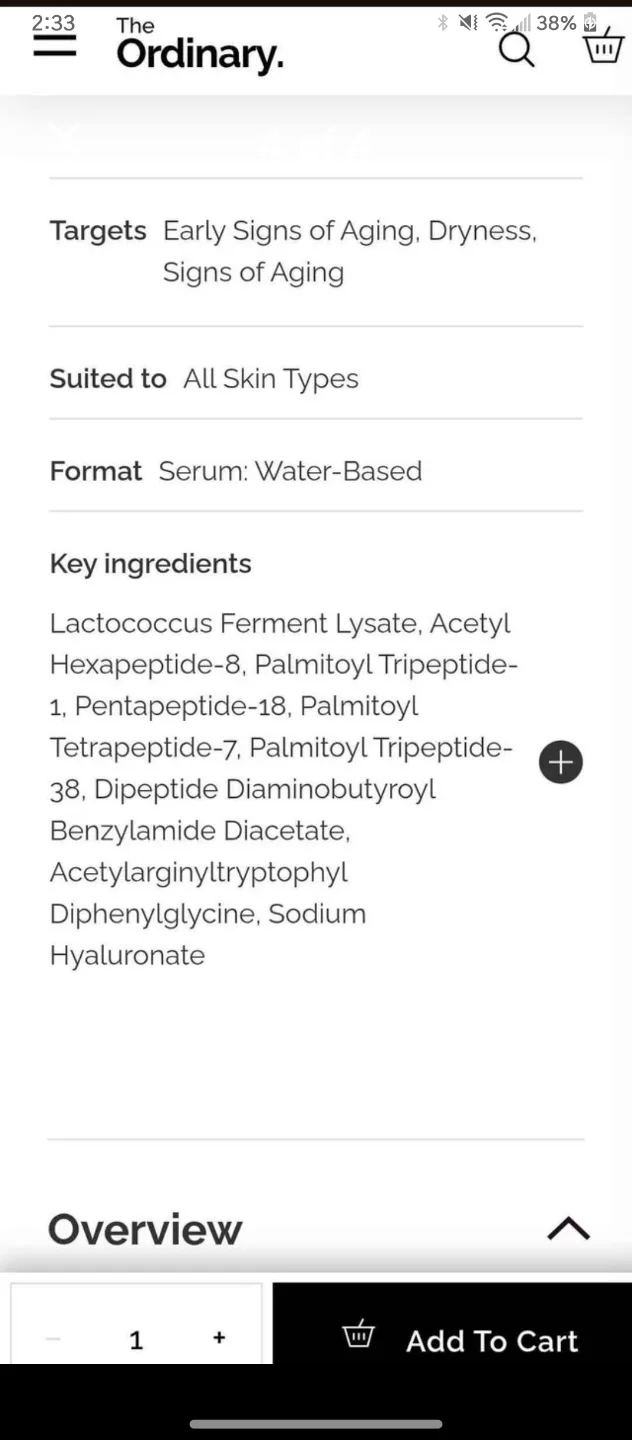
Task: Decrease quantity with the minus stepper
Action: (52, 1337)
